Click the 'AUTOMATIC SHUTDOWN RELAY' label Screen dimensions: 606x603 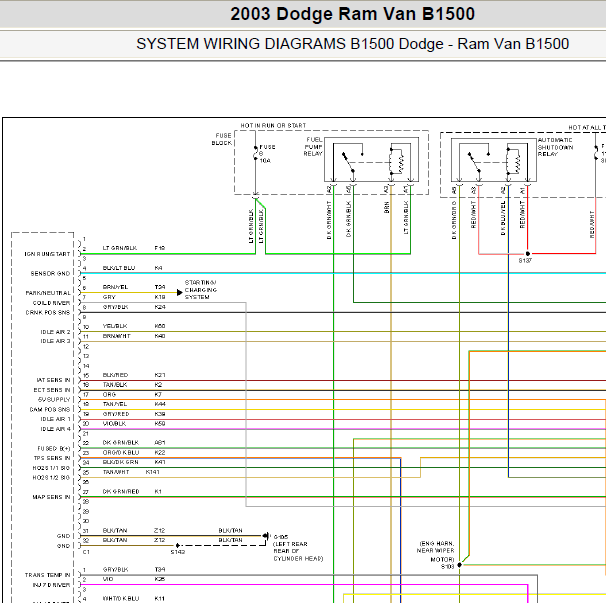[555, 147]
